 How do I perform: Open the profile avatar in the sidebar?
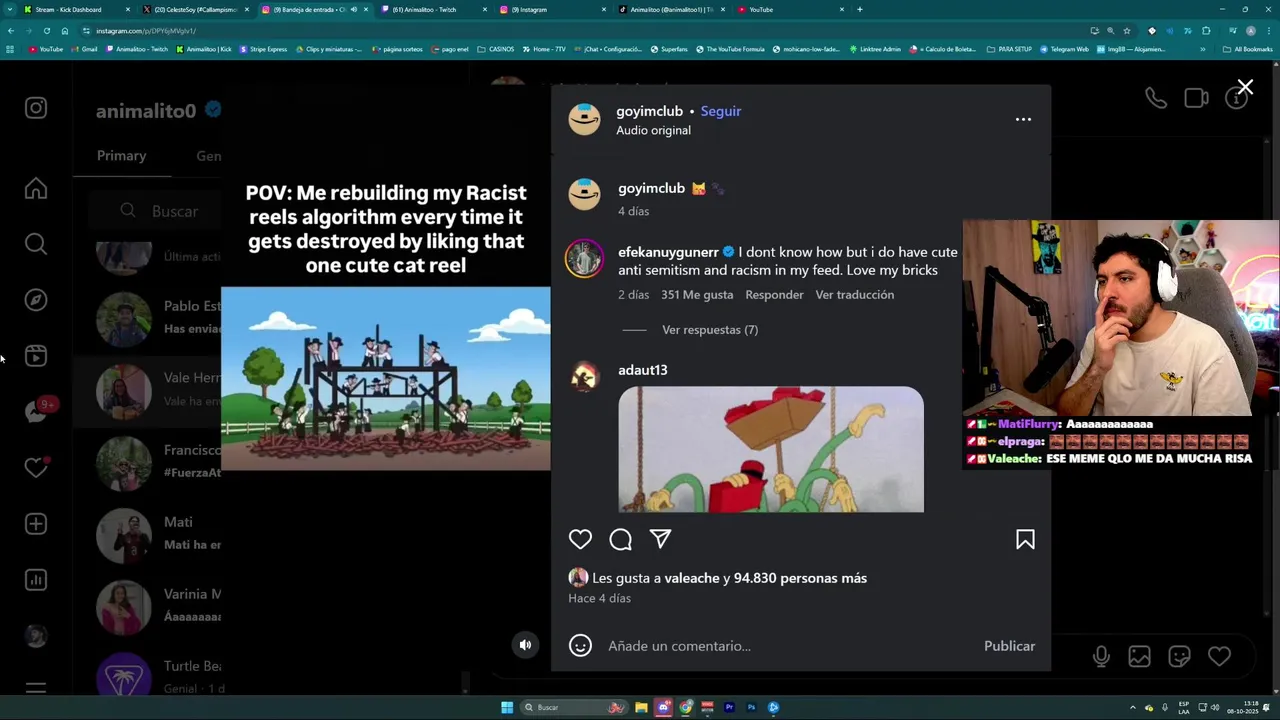(36, 636)
